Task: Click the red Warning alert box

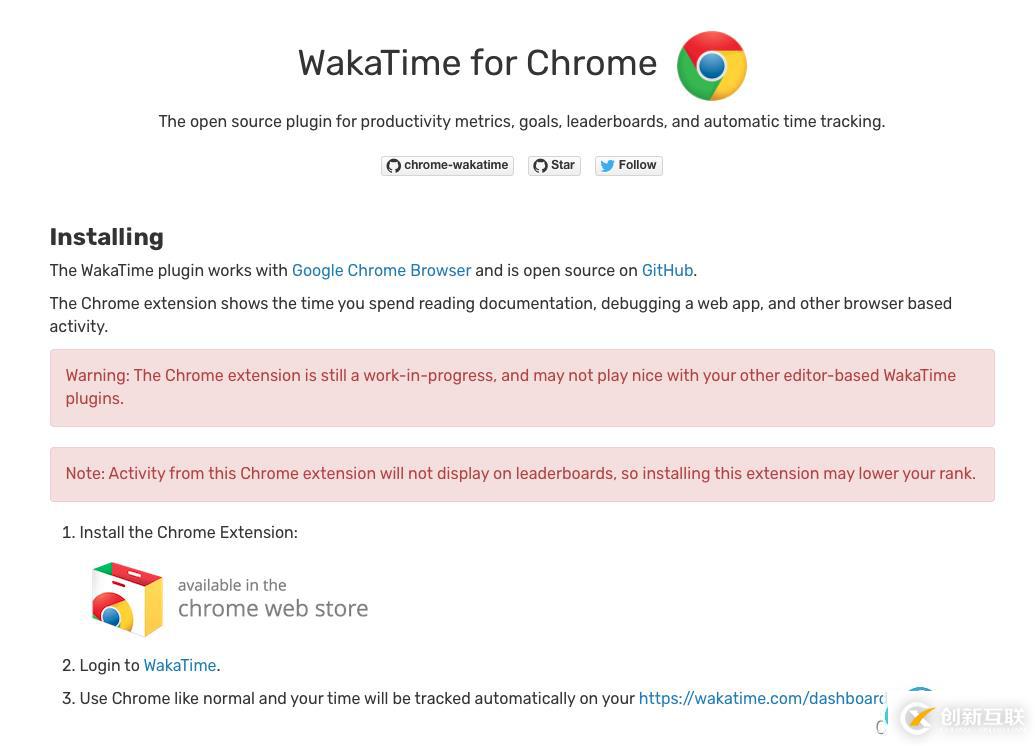Action: click(x=522, y=388)
